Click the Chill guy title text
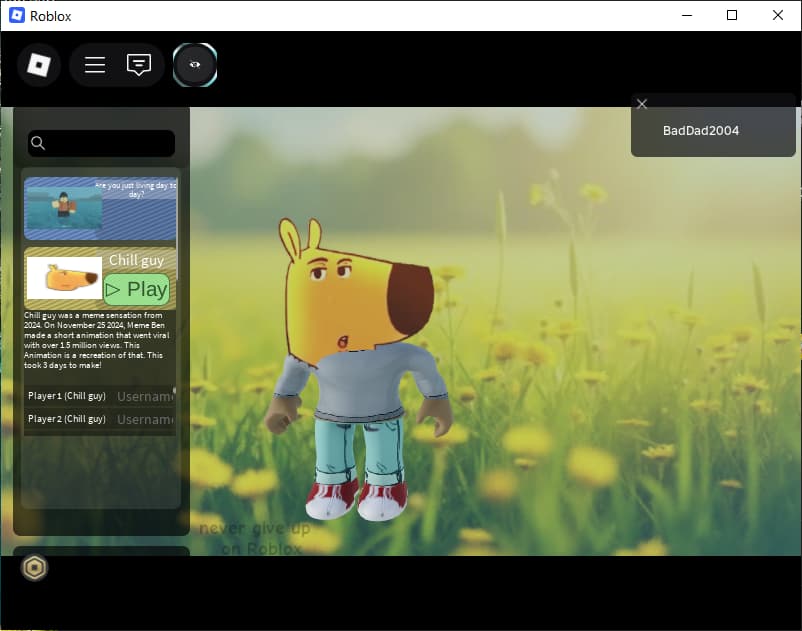 pyautogui.click(x=136, y=260)
